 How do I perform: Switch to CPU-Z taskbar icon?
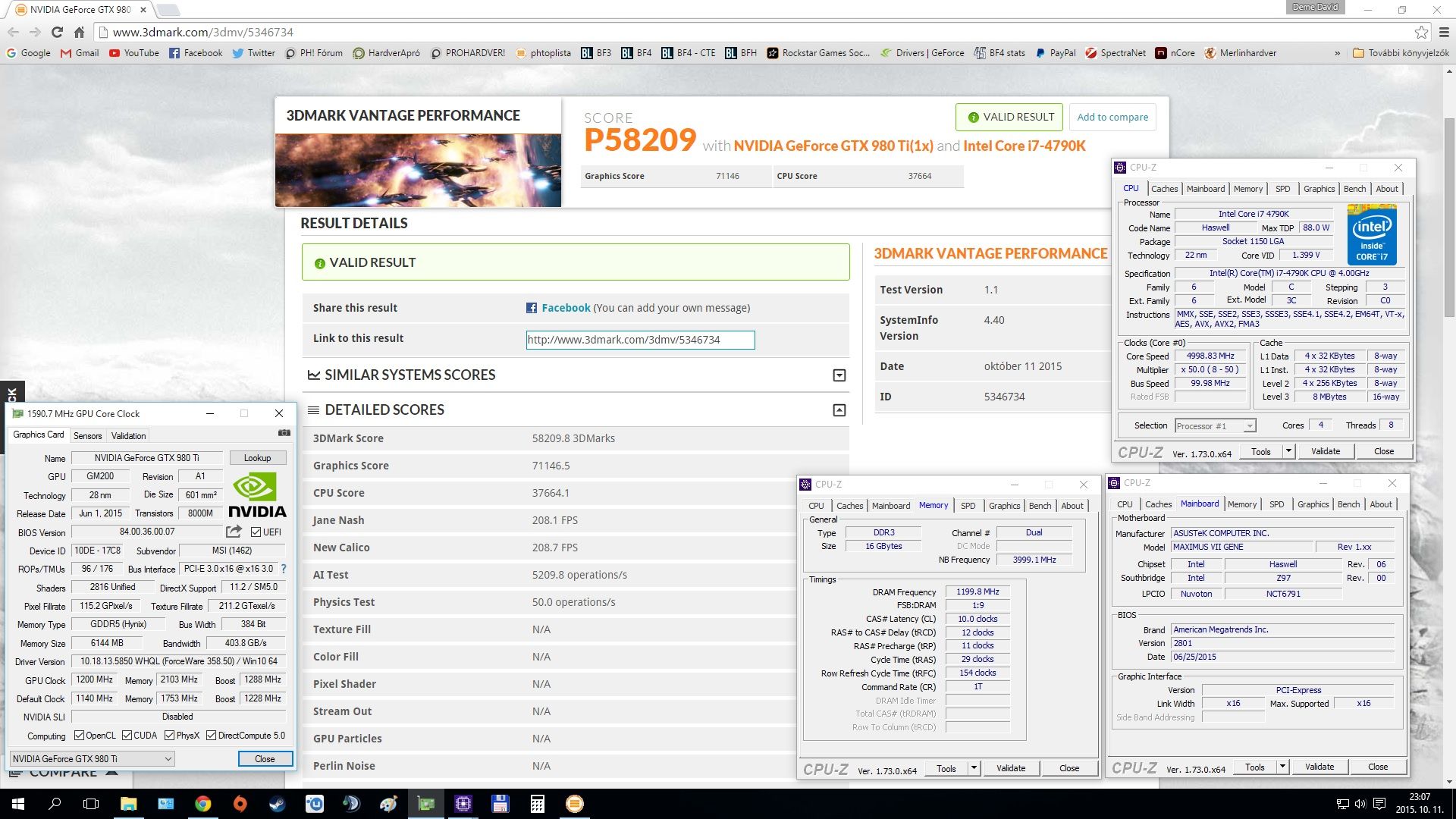pyautogui.click(x=463, y=804)
